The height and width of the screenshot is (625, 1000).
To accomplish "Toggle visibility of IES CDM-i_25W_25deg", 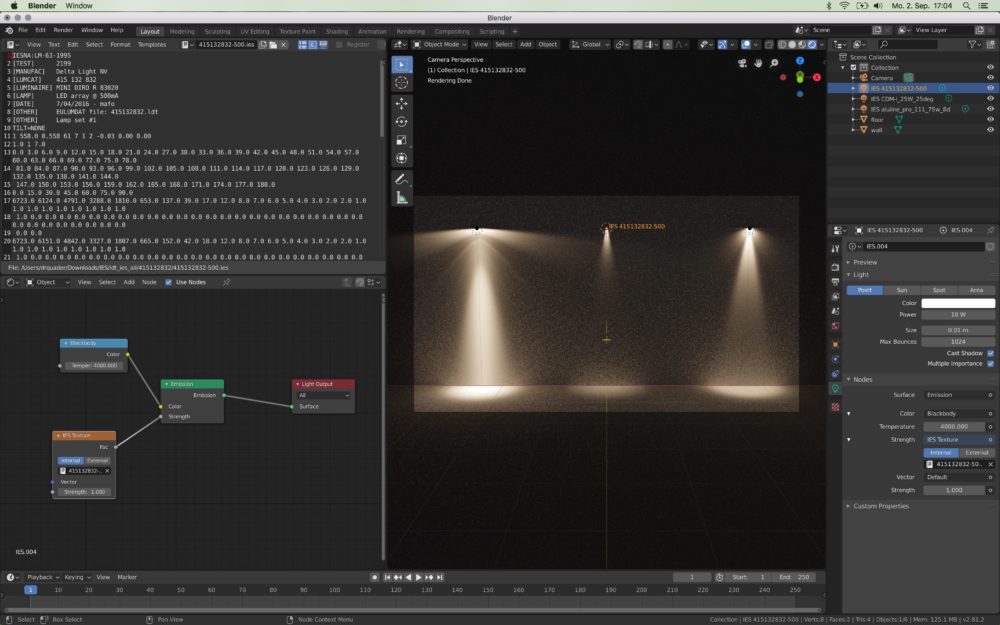I will (x=990, y=99).
